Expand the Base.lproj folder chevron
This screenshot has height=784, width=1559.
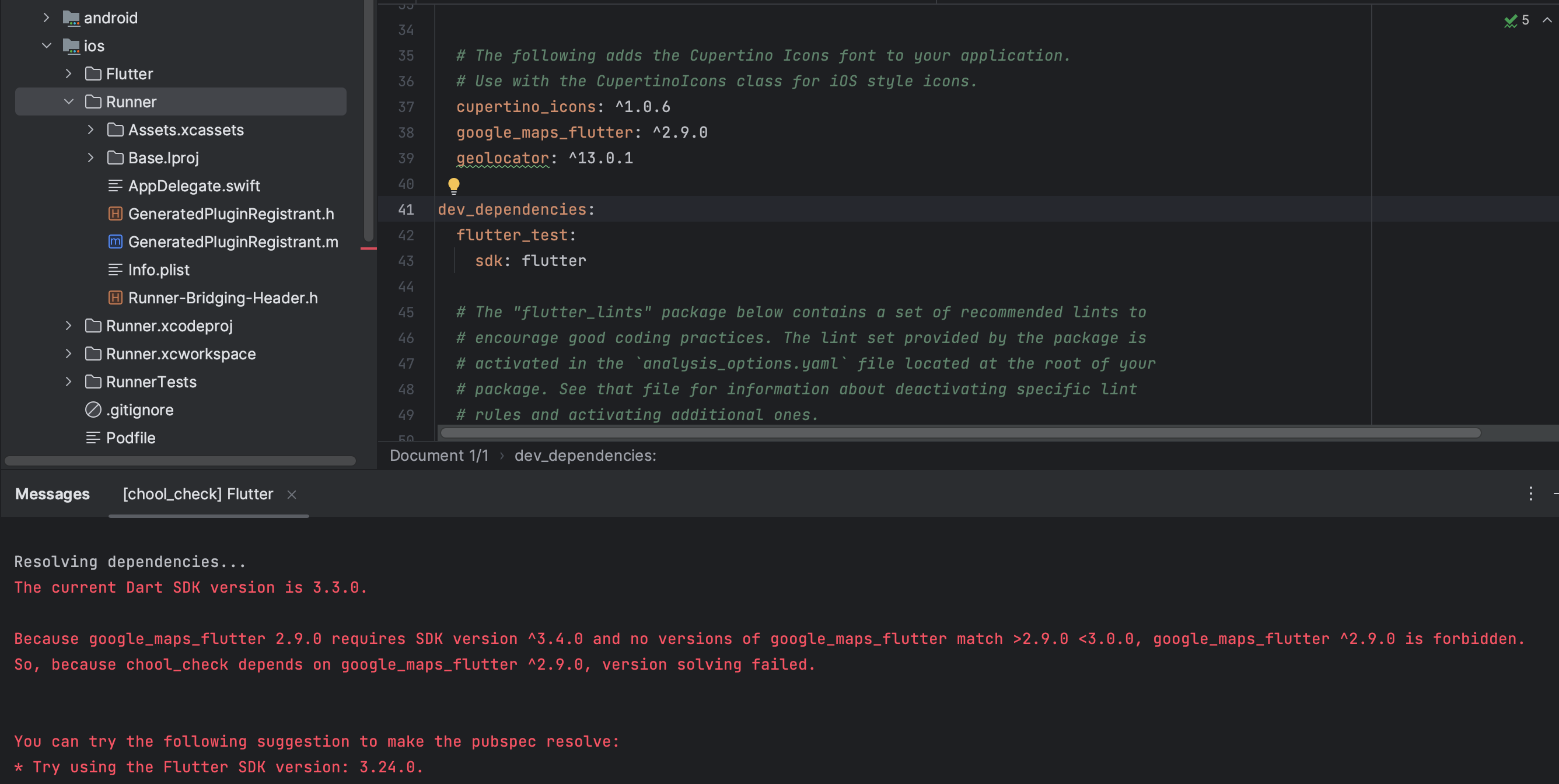91,158
